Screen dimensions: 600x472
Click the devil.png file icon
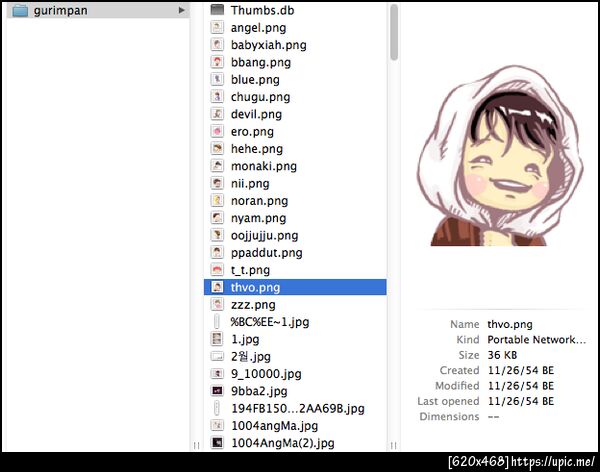click(217, 114)
